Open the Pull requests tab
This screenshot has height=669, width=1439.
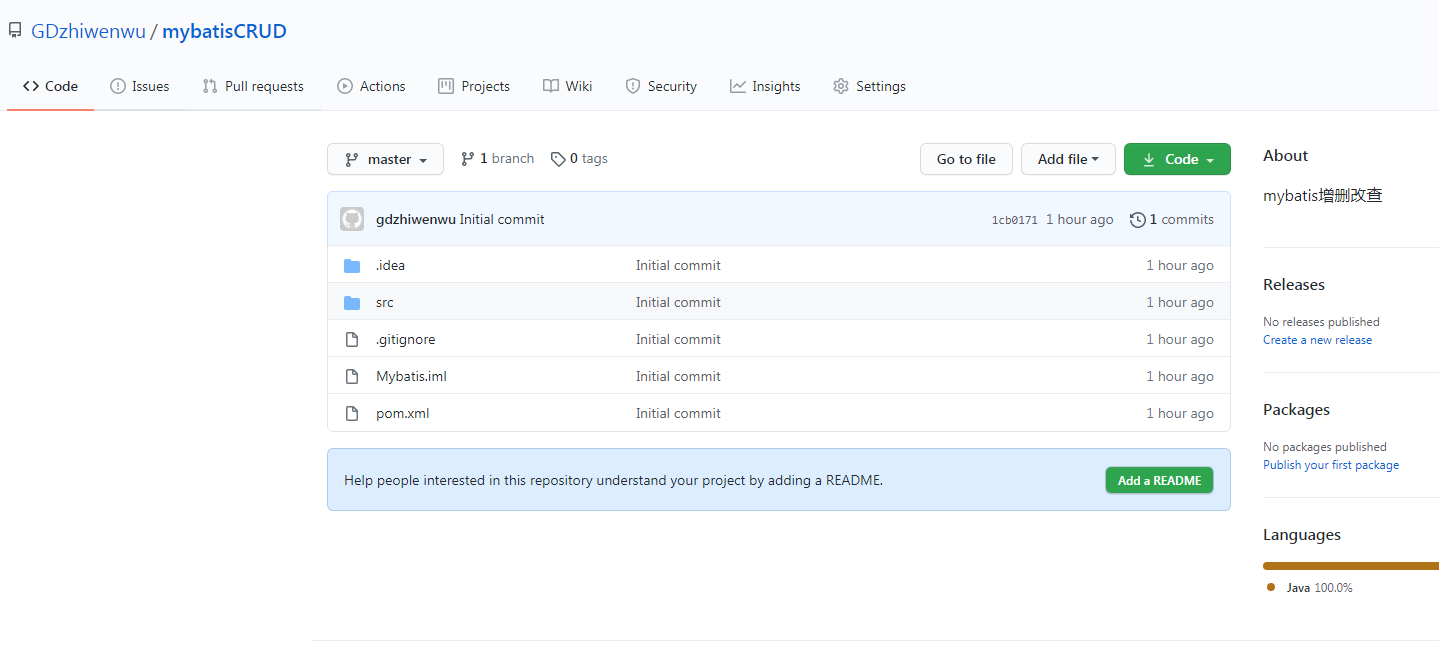253,86
